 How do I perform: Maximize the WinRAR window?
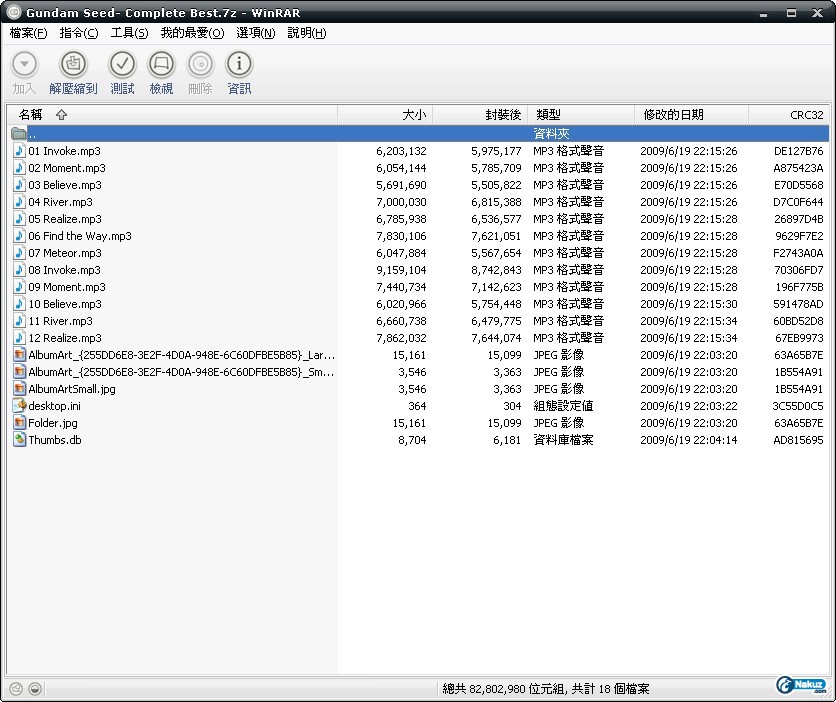point(791,13)
